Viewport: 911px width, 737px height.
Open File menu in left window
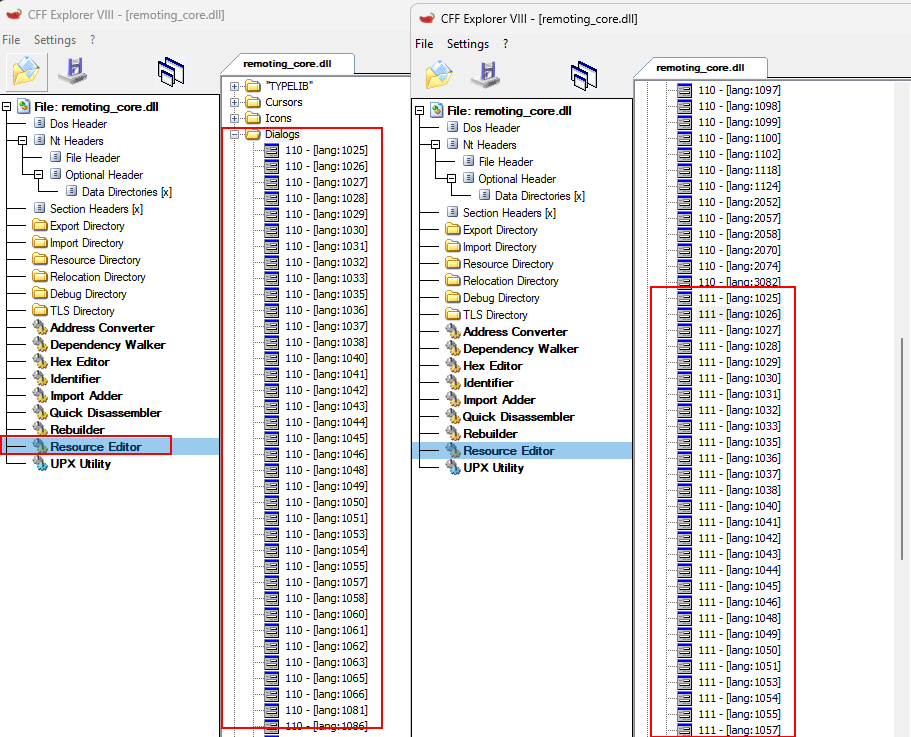pos(11,39)
